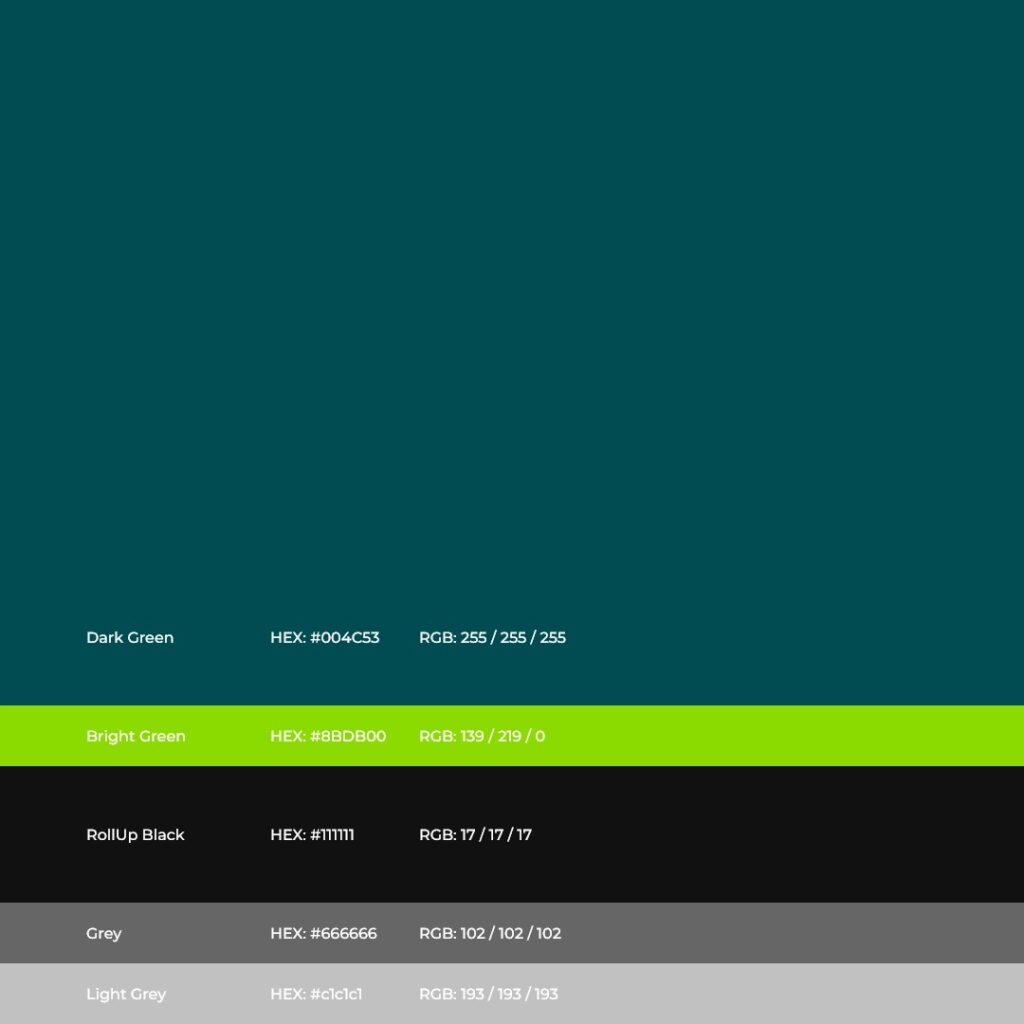Click the "RollUp Black" color name
This screenshot has width=1024, height=1024.
(x=135, y=835)
